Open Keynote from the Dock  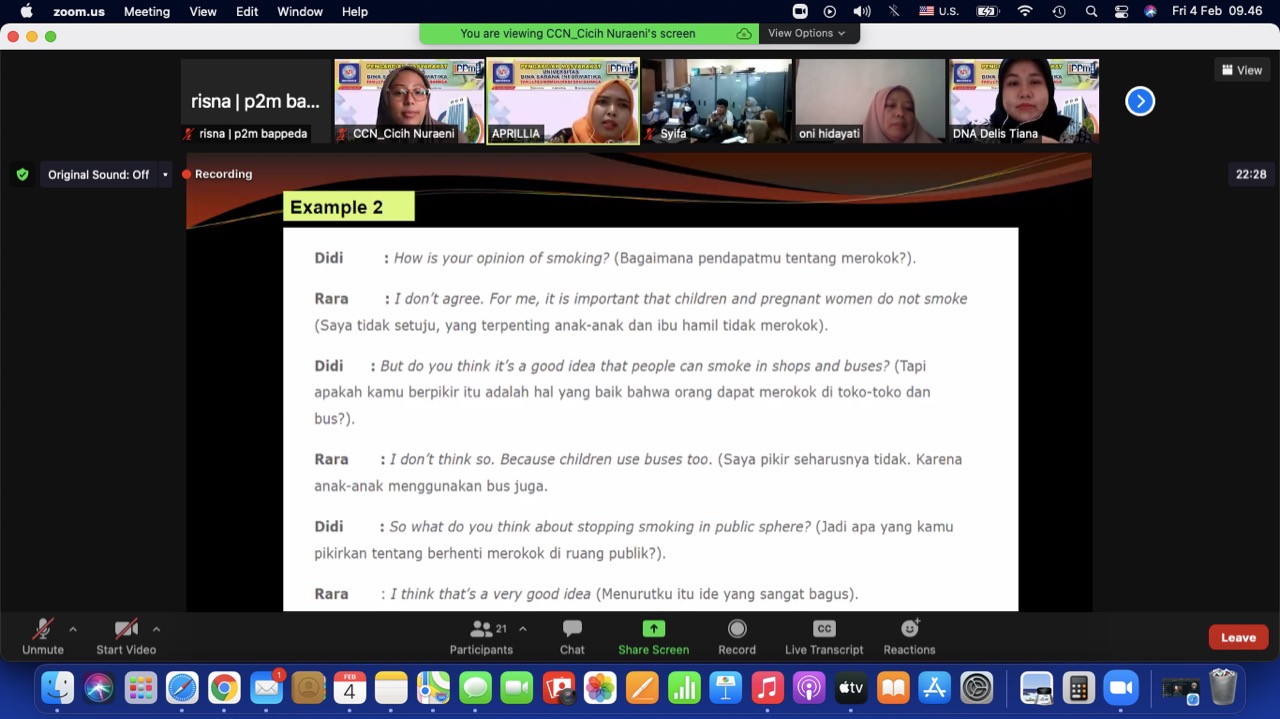tap(726, 687)
